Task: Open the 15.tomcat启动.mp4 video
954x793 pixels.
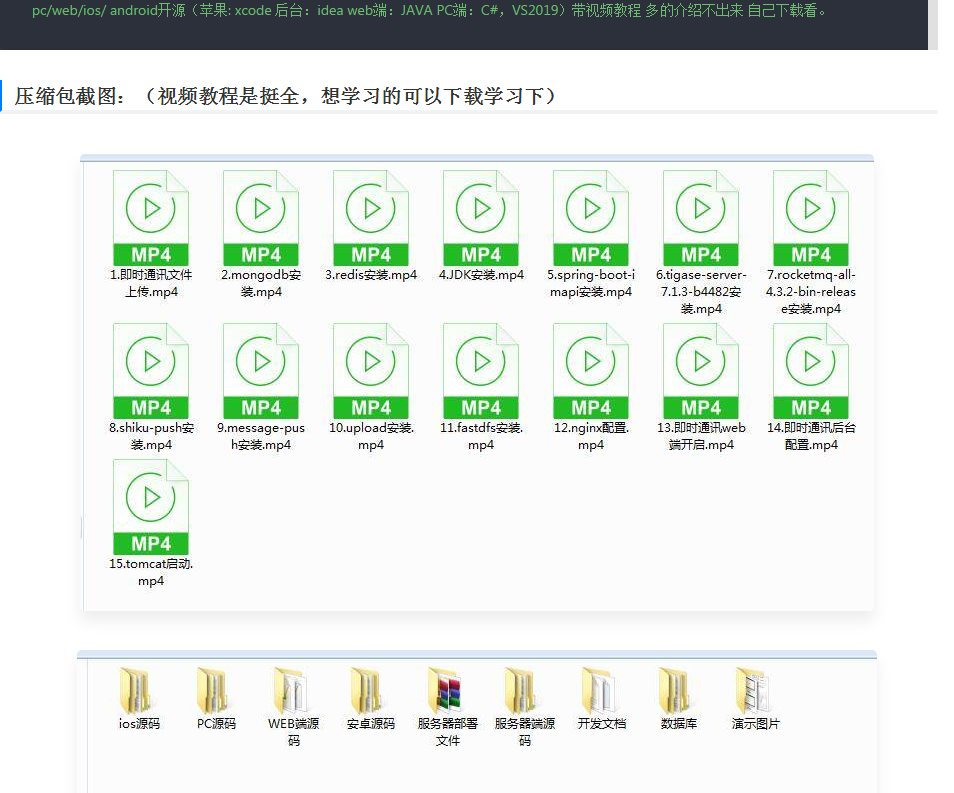Action: tap(151, 507)
